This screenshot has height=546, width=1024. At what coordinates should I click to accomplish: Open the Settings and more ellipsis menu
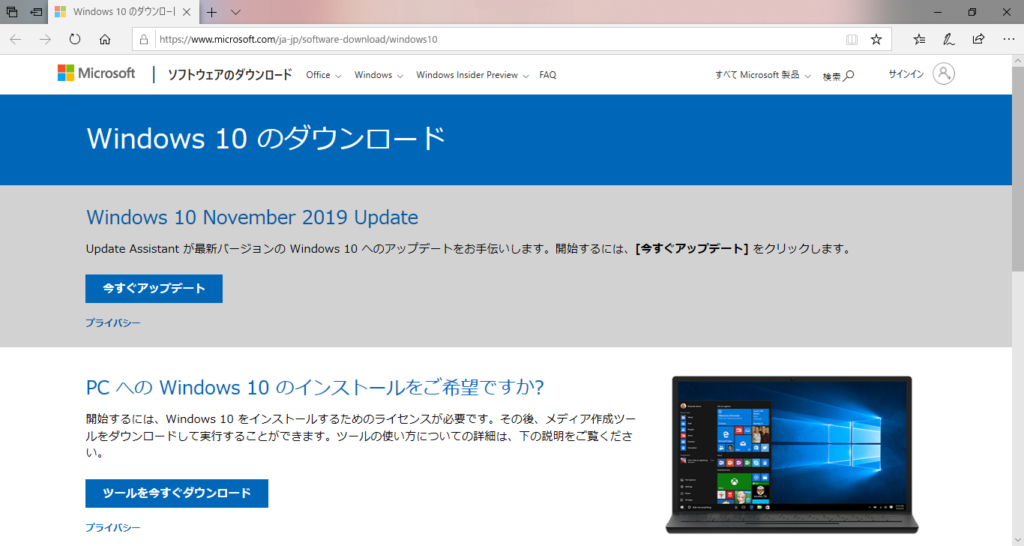tap(1008, 39)
